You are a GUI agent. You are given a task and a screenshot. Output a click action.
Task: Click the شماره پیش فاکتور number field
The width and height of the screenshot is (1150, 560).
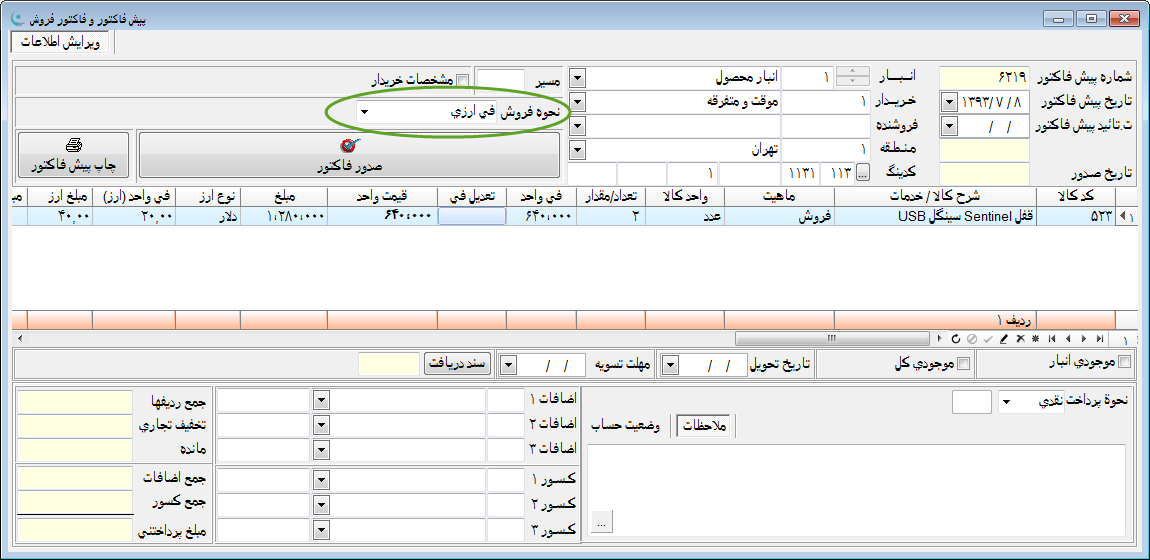point(984,78)
